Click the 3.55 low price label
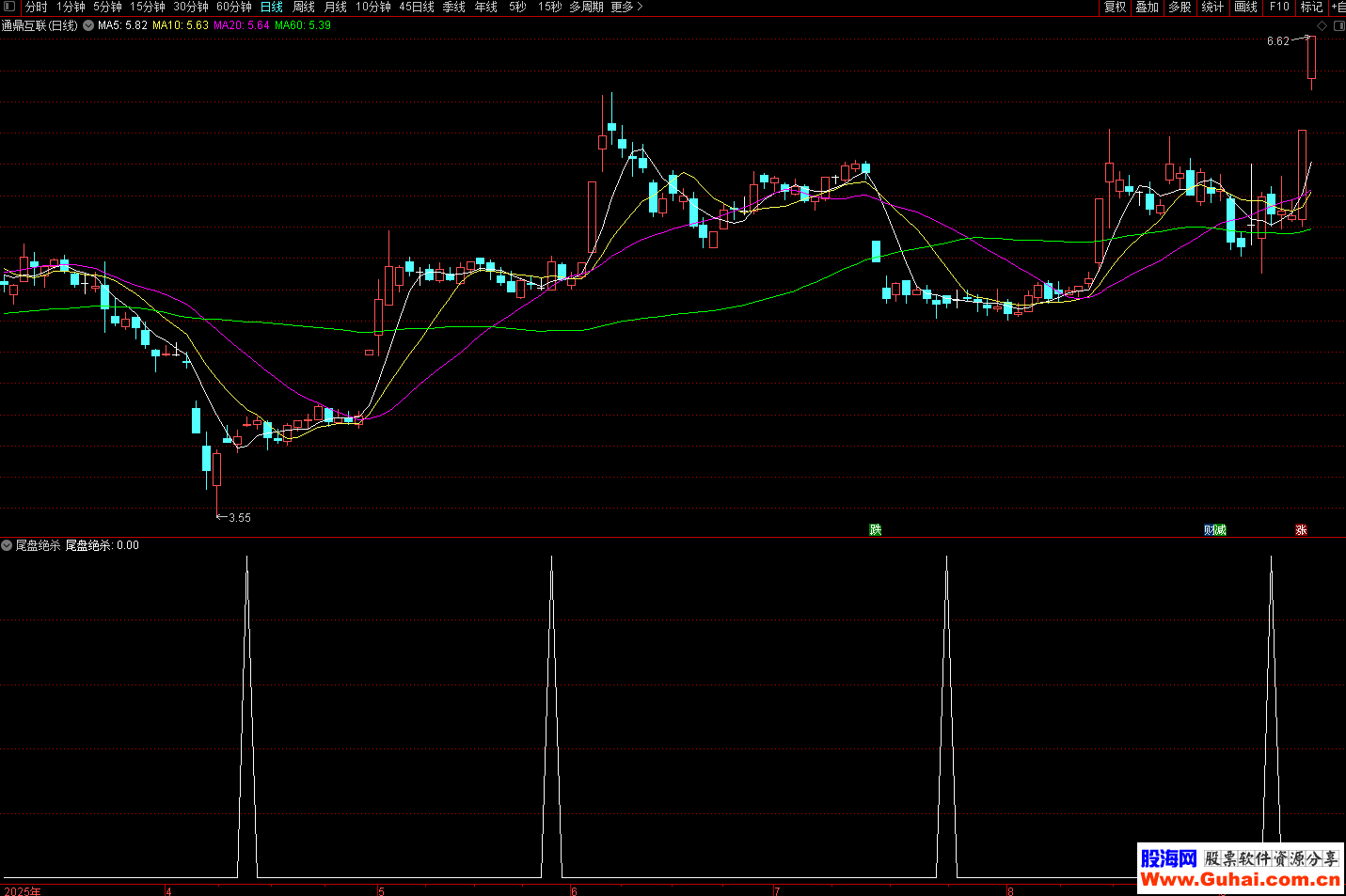Viewport: 1346px width, 896px height. [240, 518]
